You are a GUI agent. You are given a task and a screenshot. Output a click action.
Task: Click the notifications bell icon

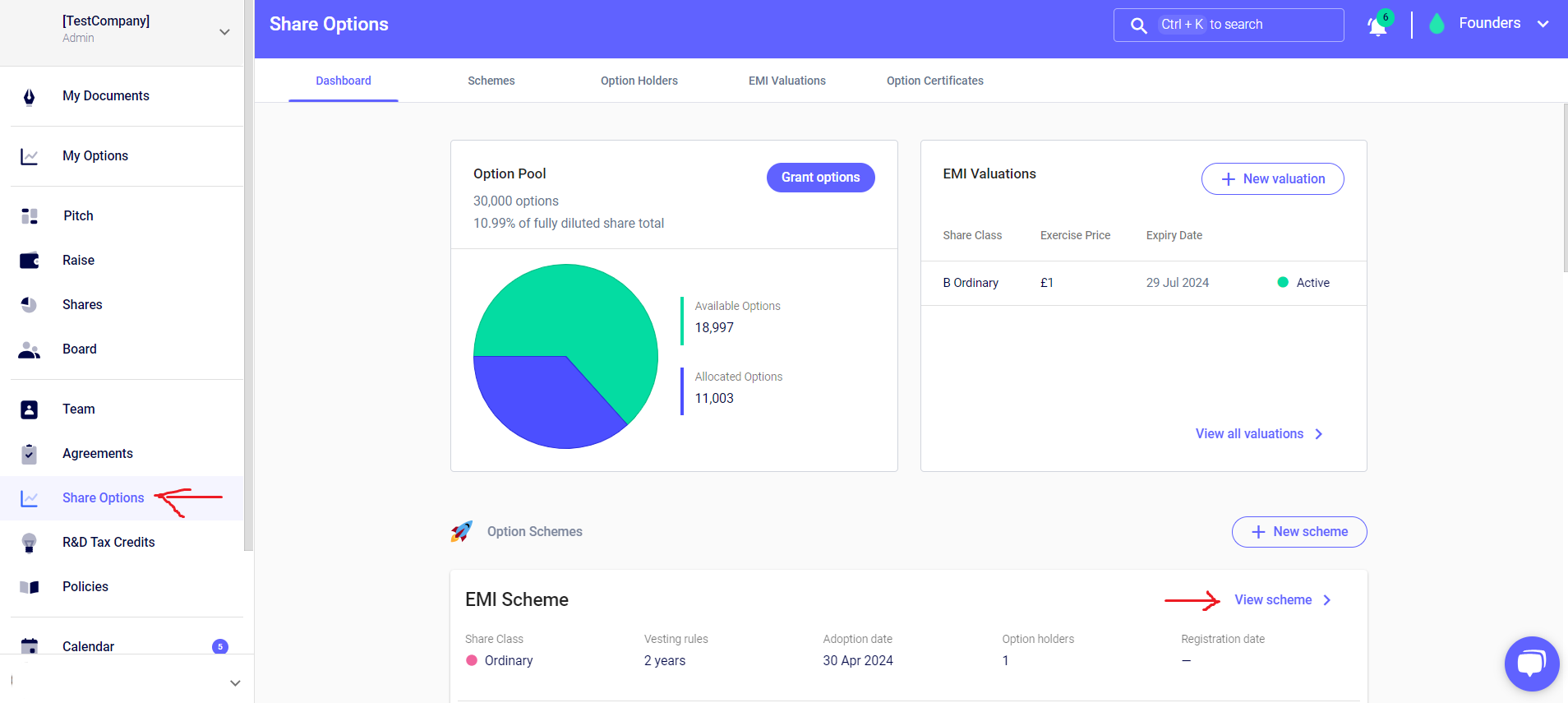tap(1377, 25)
